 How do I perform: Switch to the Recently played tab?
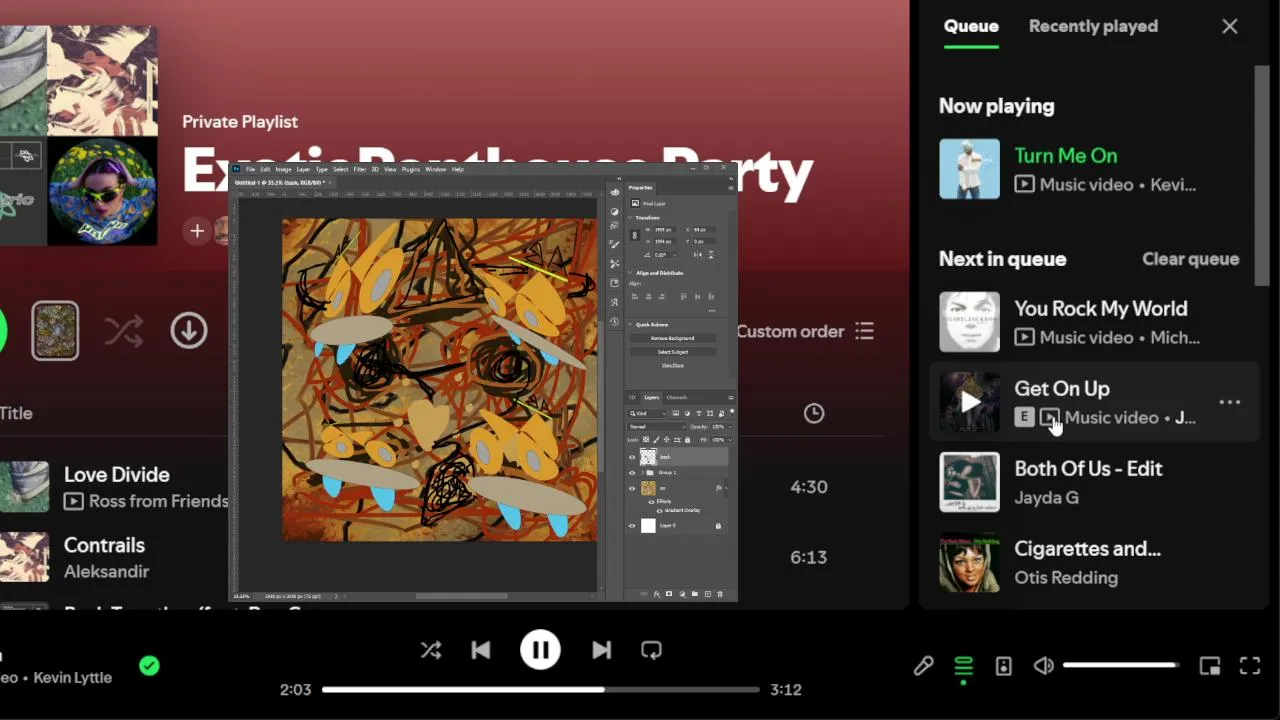1093,26
